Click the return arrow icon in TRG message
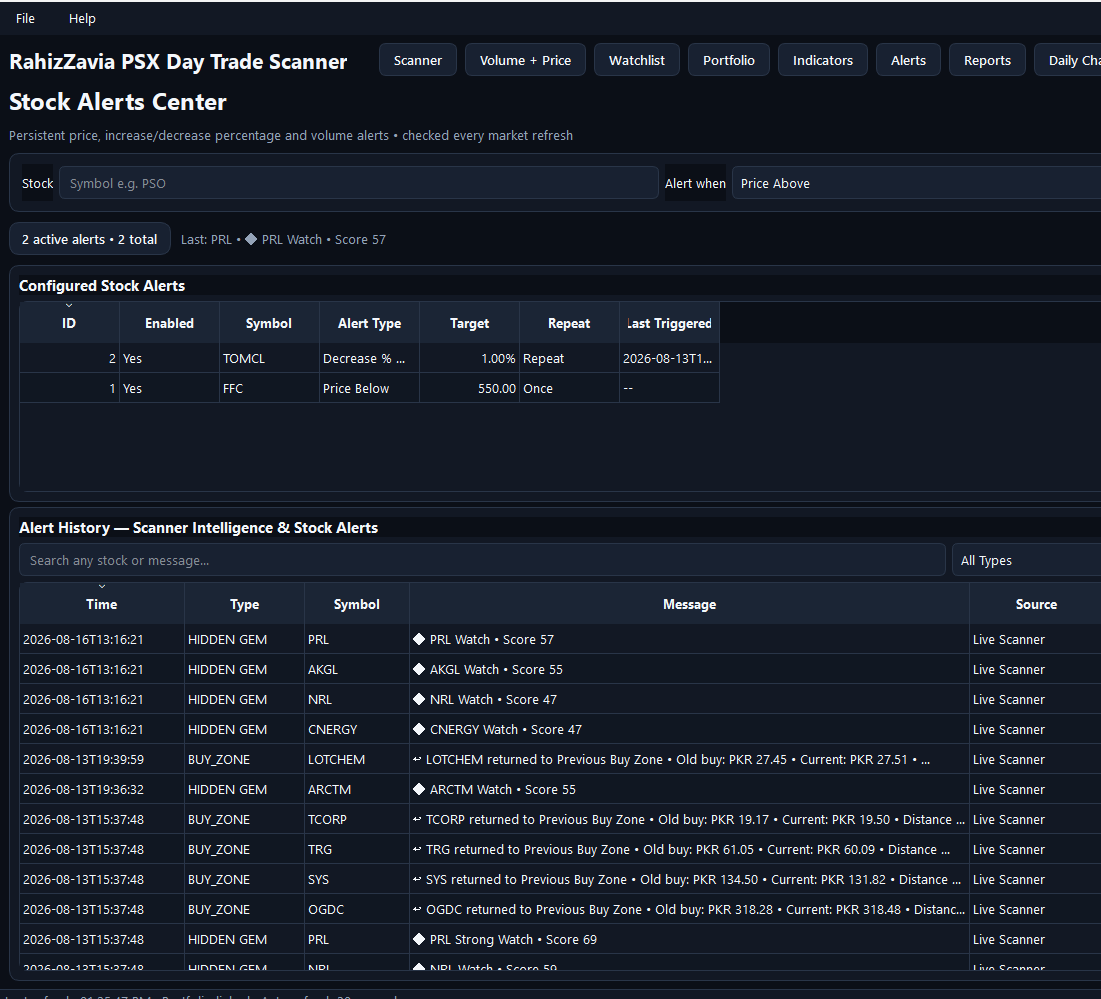This screenshot has width=1101, height=999. tap(417, 849)
